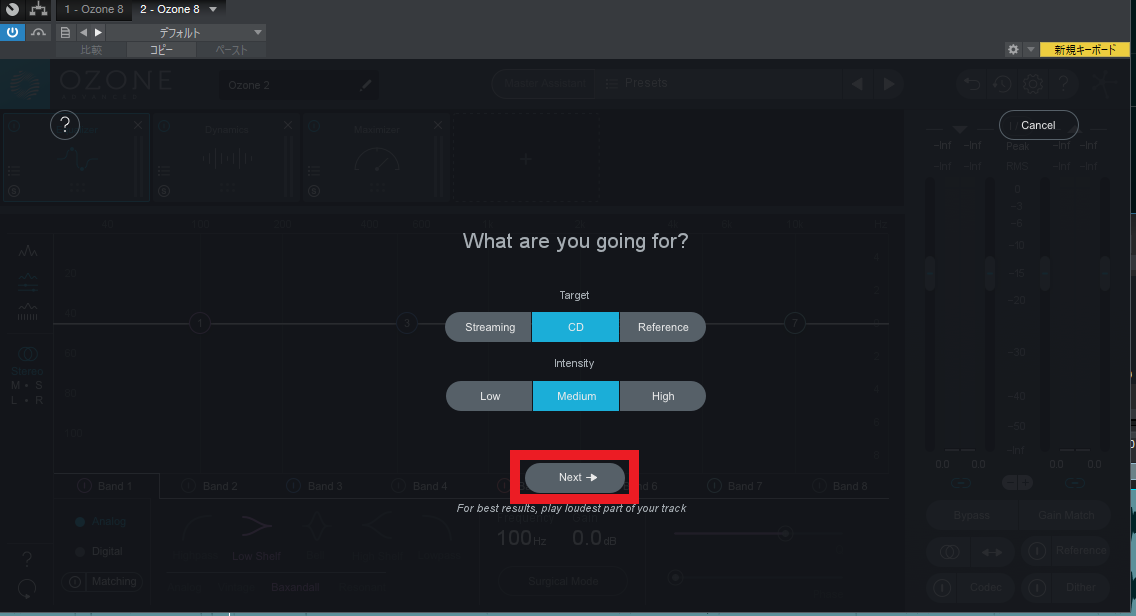Remove the Maximizer module with its X
1136x616 pixels.
pyautogui.click(x=438, y=125)
